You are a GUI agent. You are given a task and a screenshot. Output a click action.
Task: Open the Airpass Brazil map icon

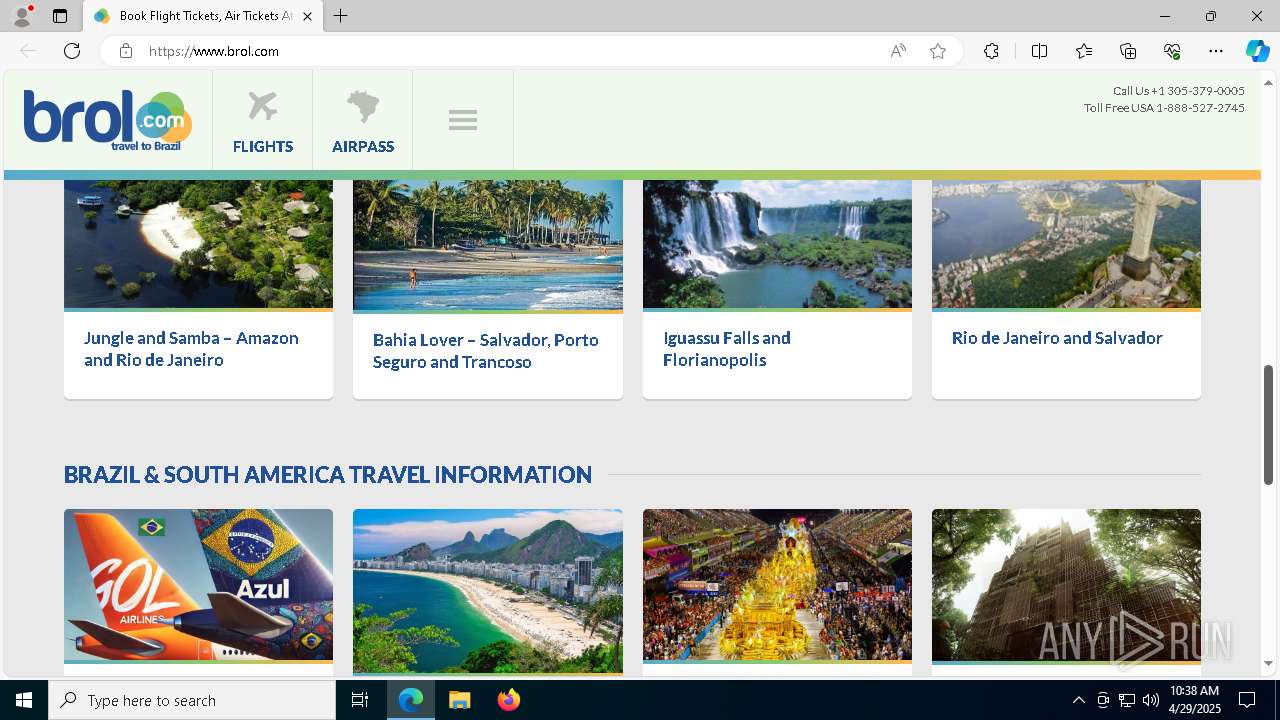(x=363, y=106)
